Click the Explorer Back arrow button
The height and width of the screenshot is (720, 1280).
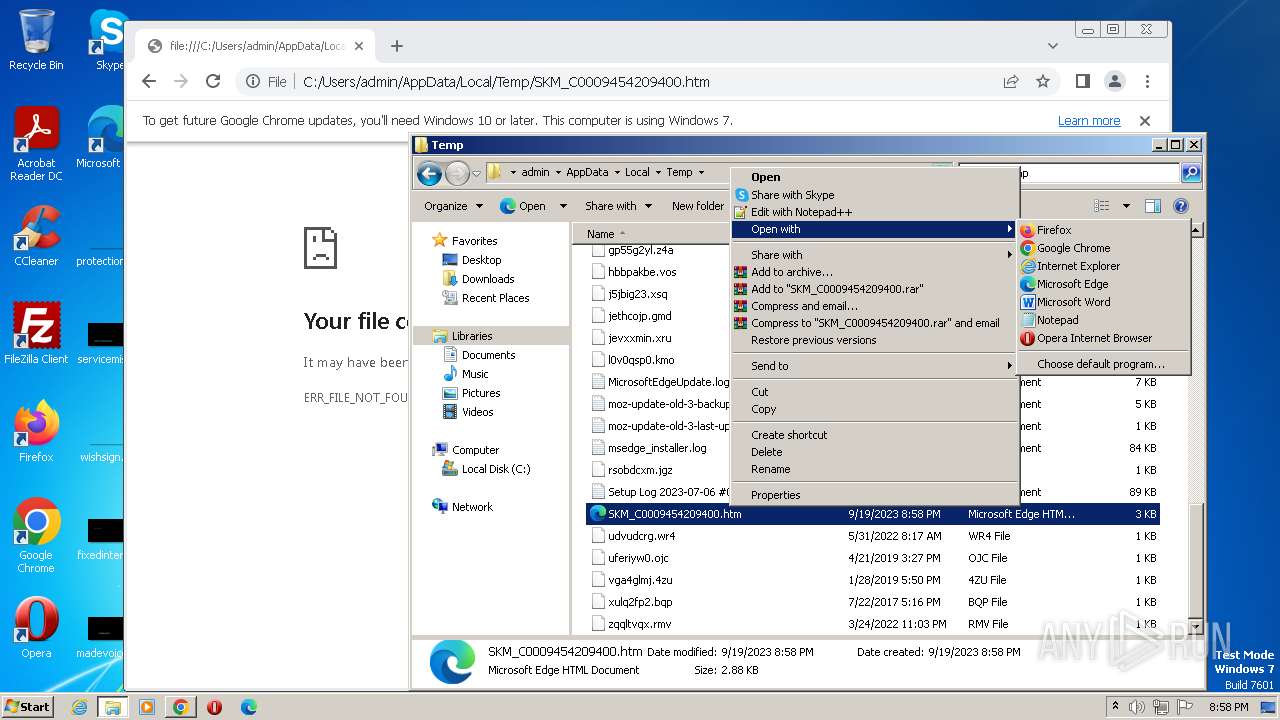(430, 173)
